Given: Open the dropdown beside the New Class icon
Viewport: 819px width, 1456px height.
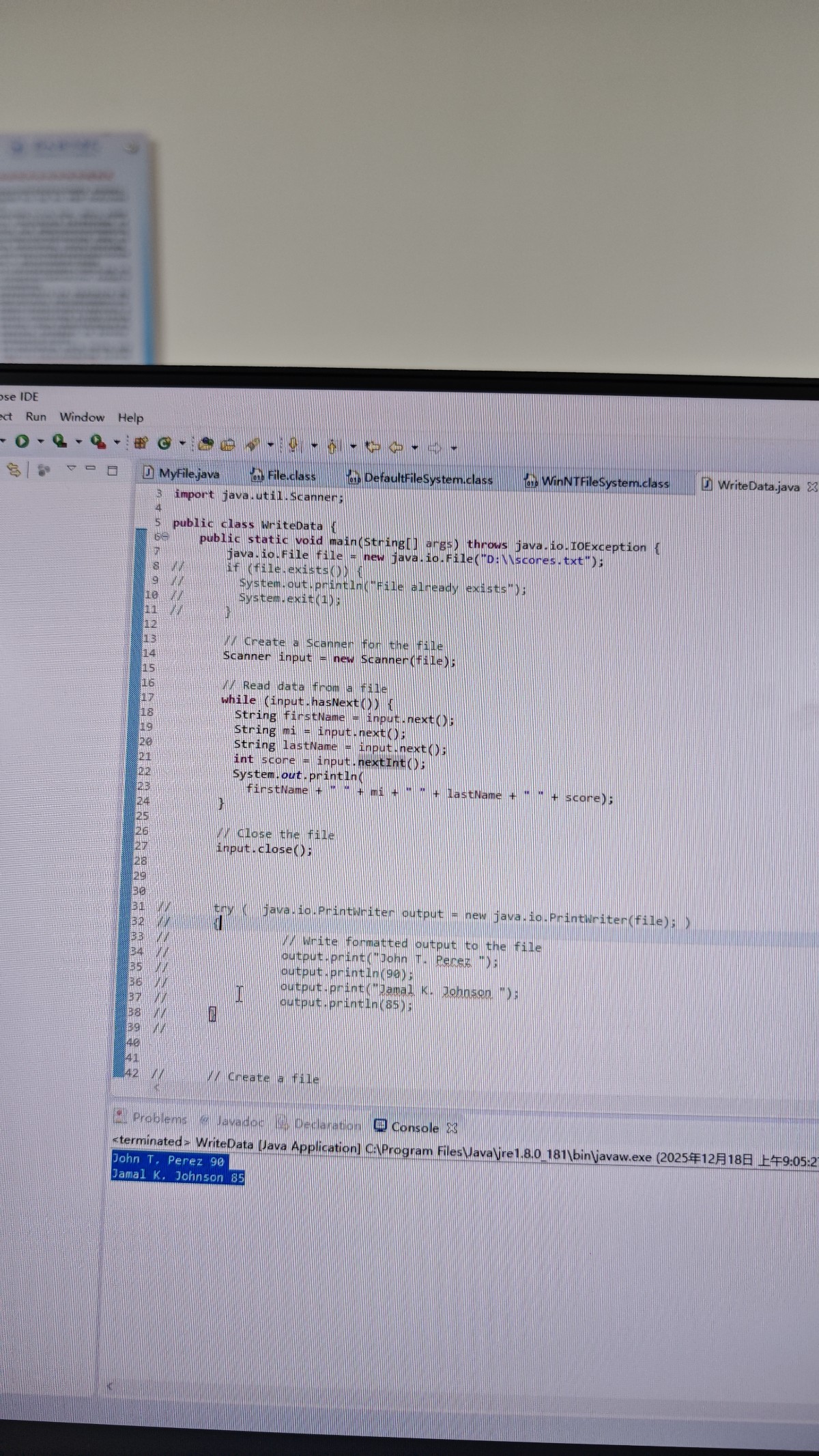Looking at the screenshot, I should (x=182, y=443).
